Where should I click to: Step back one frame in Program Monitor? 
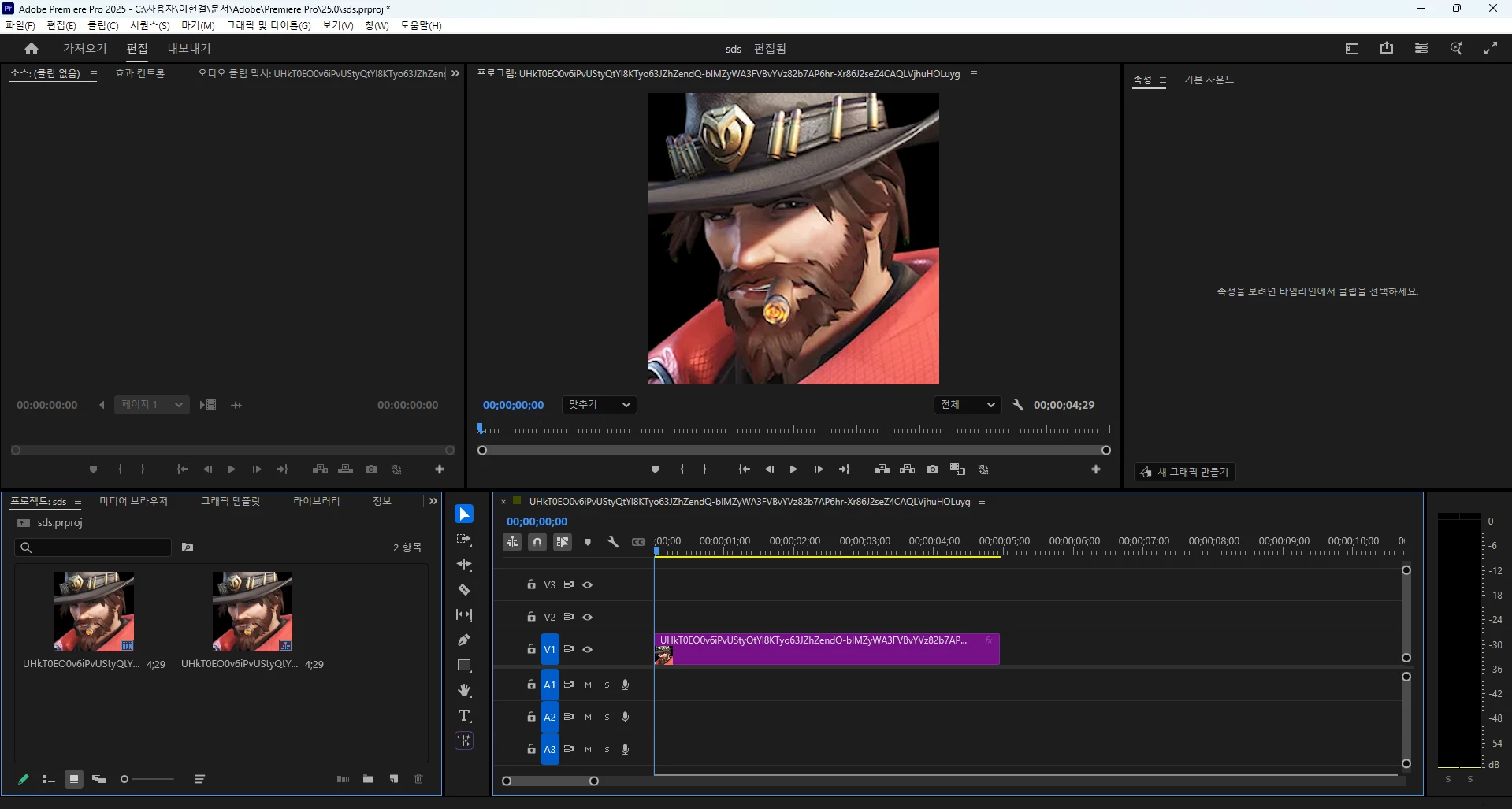769,469
